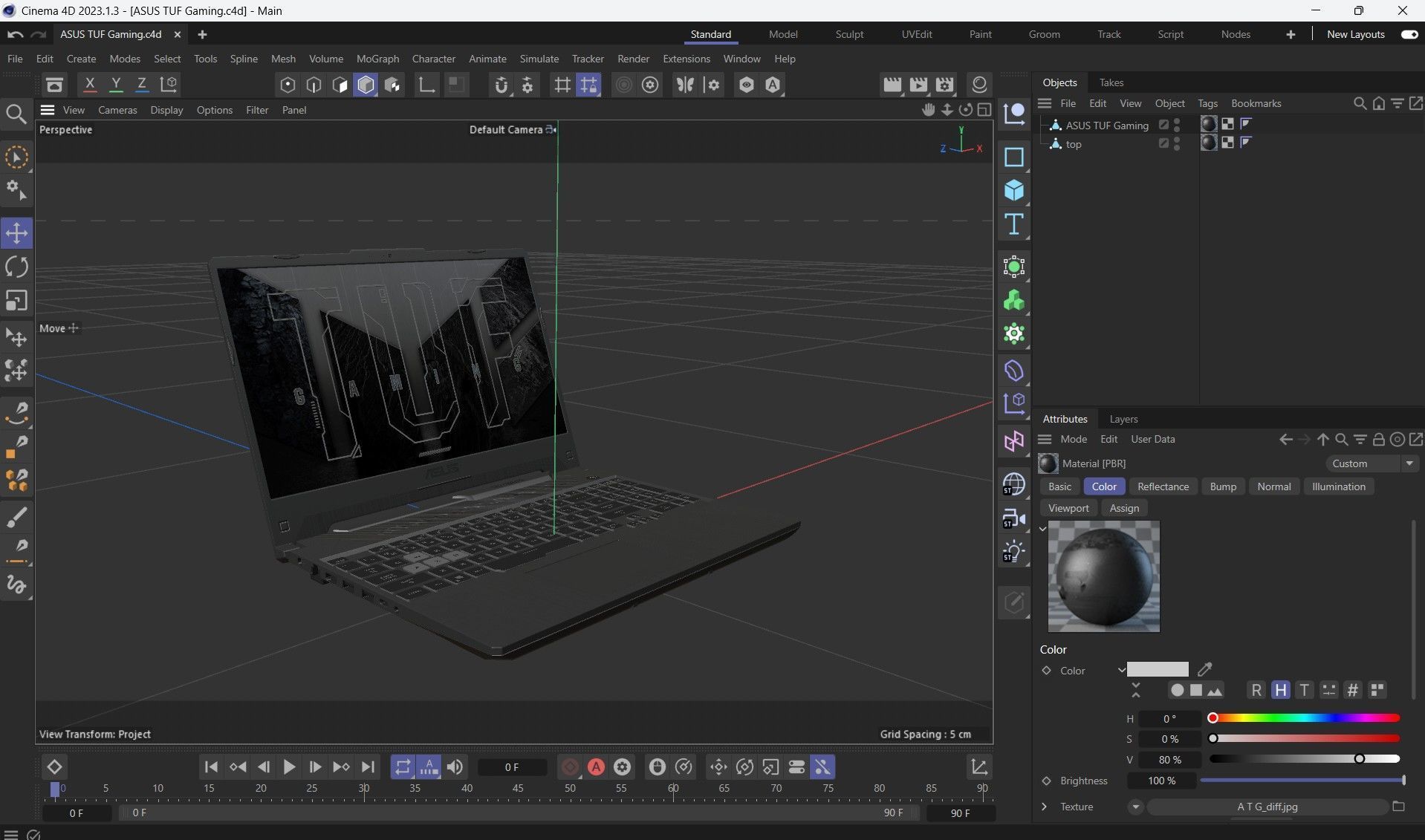1425x840 pixels.
Task: Click the material preview sphere
Action: pos(1103,576)
